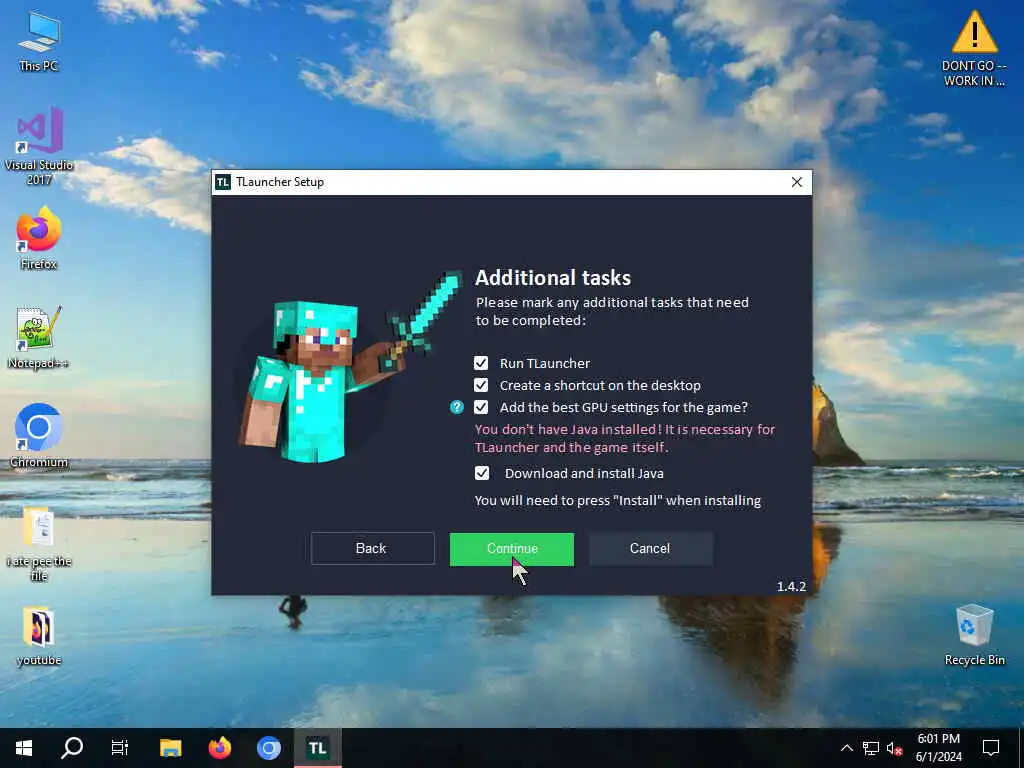Click the 'Additional tasks' heading
The width and height of the screenshot is (1024, 768).
click(x=552, y=278)
